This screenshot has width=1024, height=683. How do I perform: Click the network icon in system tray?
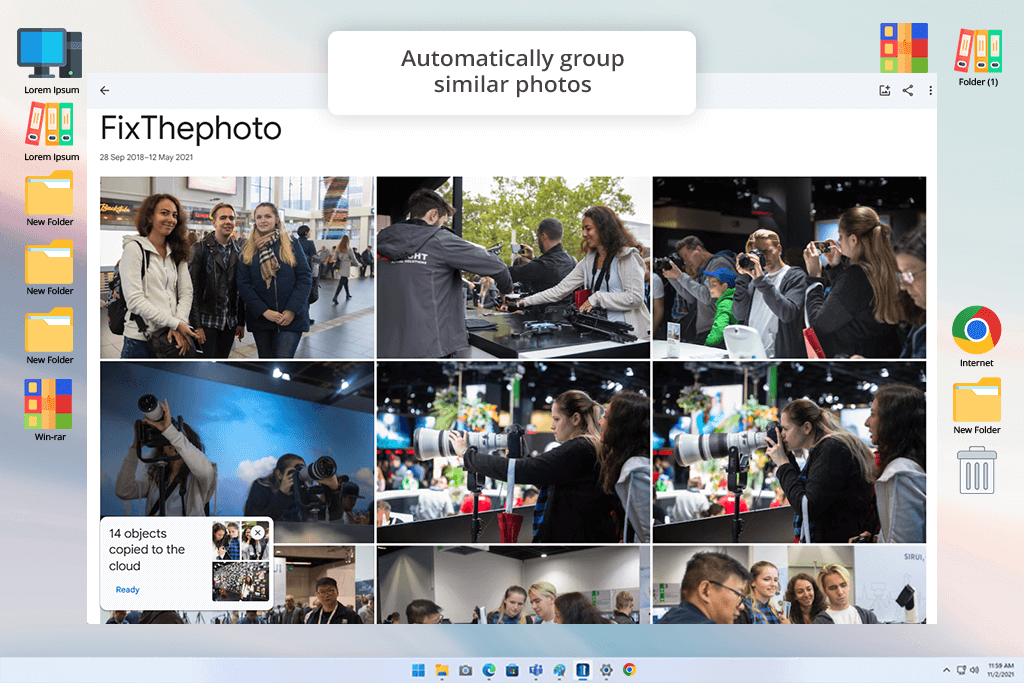tap(961, 670)
